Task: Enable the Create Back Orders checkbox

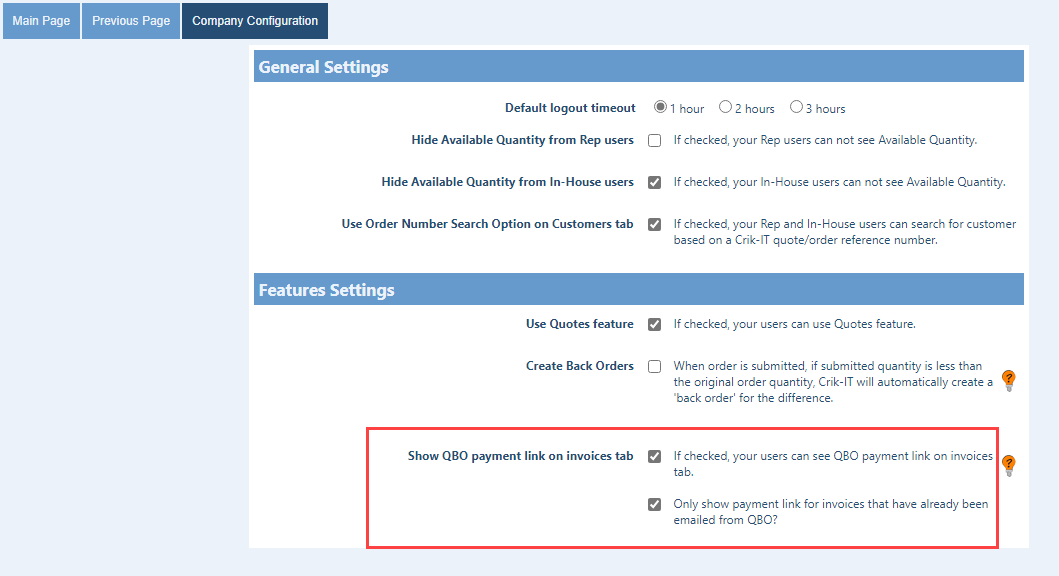Action: coord(654,367)
